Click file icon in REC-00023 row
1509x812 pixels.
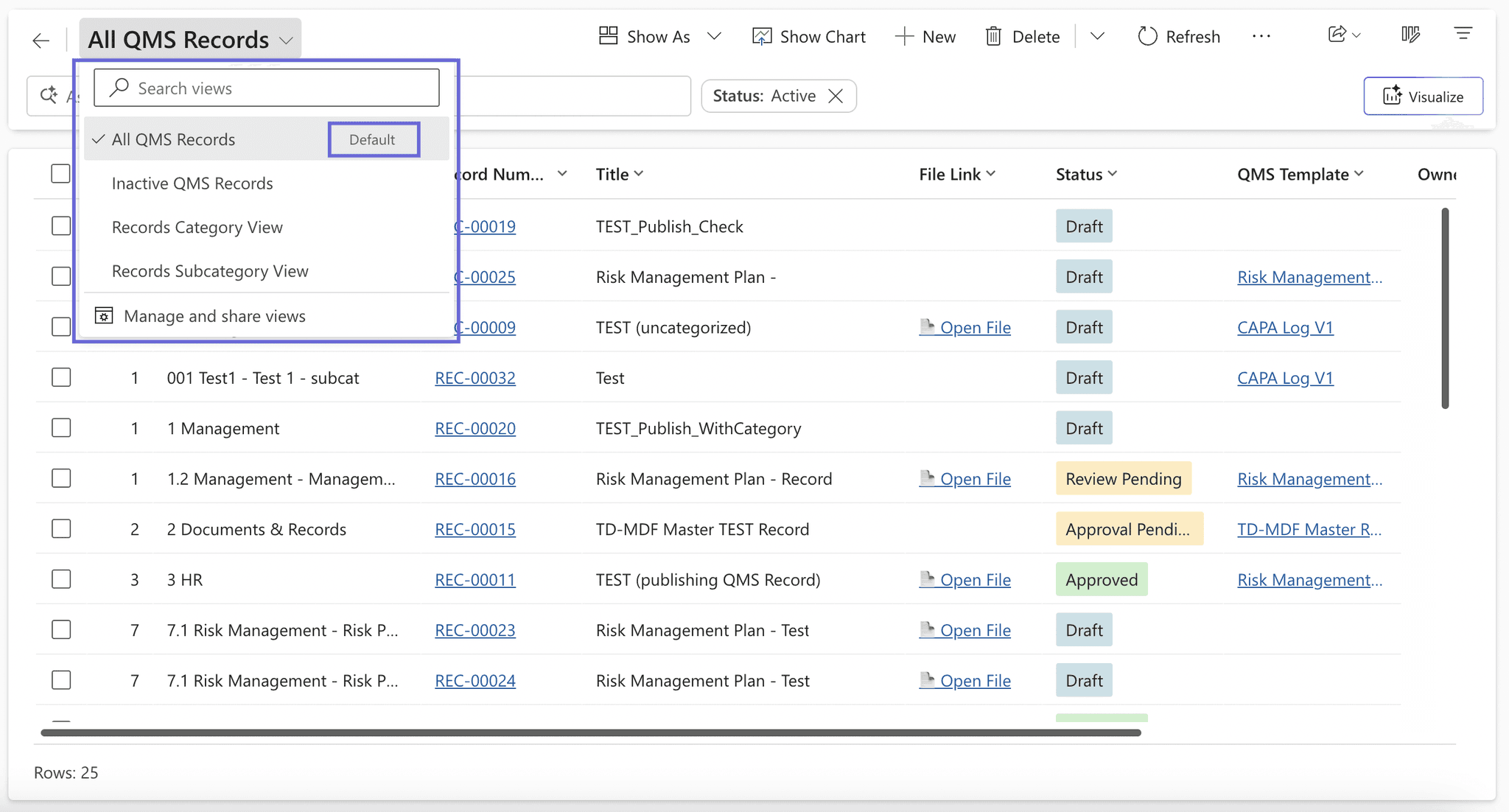(x=927, y=629)
